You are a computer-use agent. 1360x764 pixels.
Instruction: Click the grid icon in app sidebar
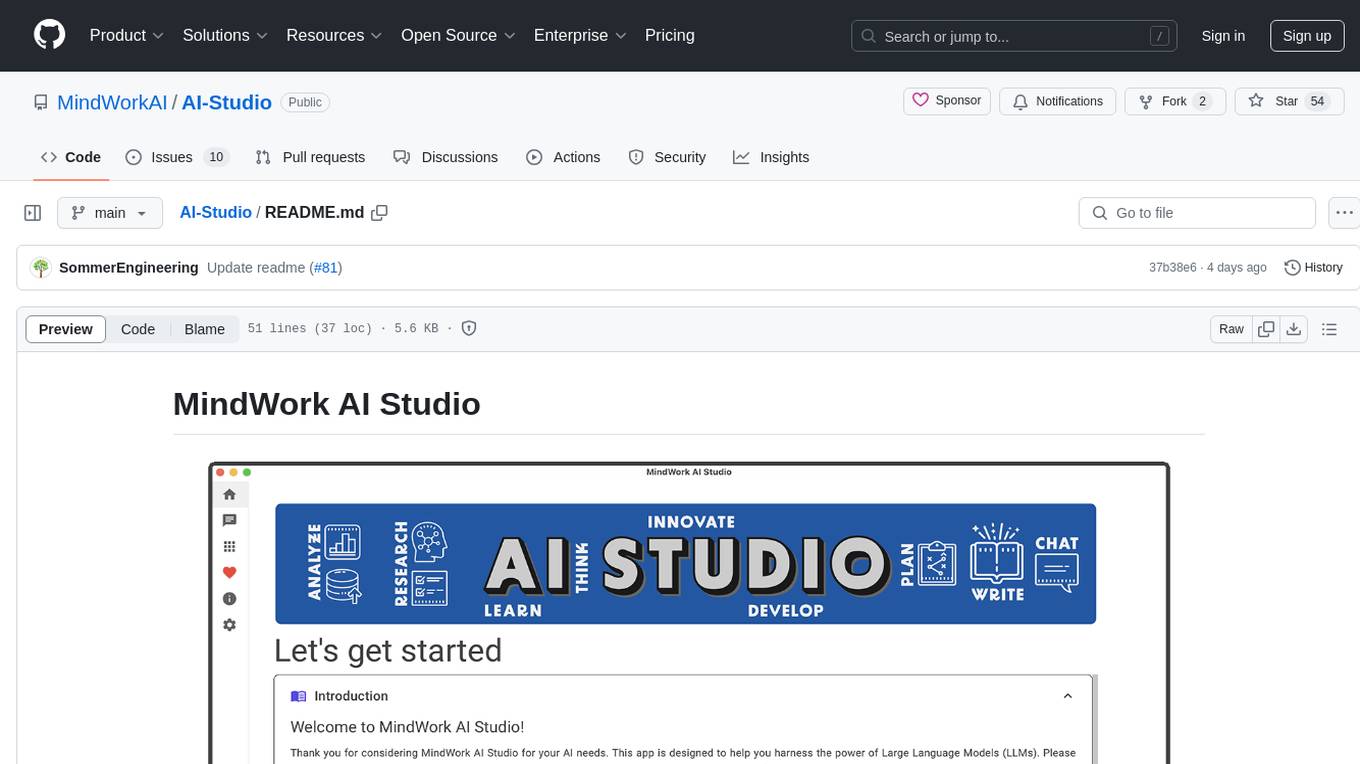coord(229,546)
